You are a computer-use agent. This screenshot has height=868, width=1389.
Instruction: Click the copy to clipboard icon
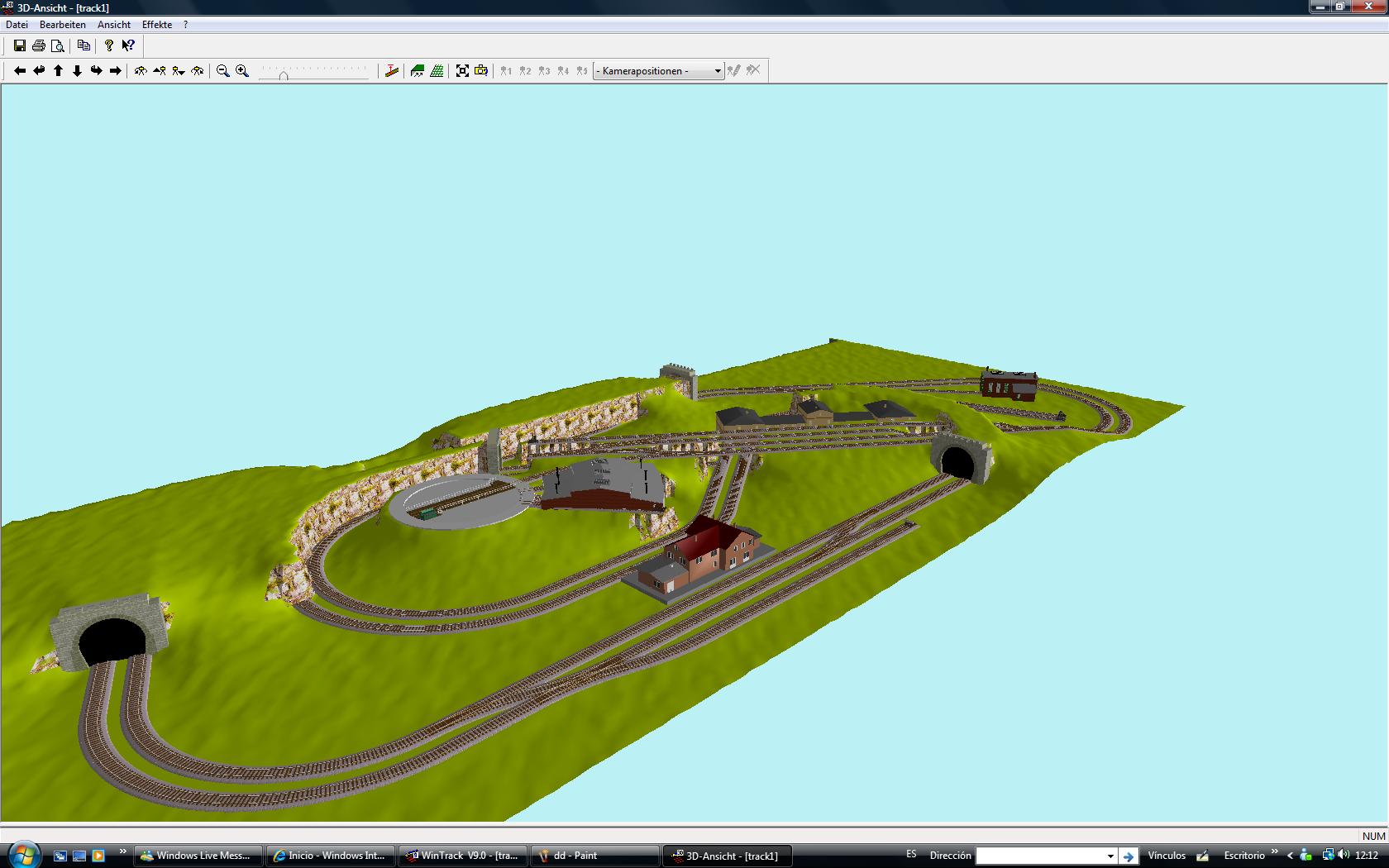[84, 46]
